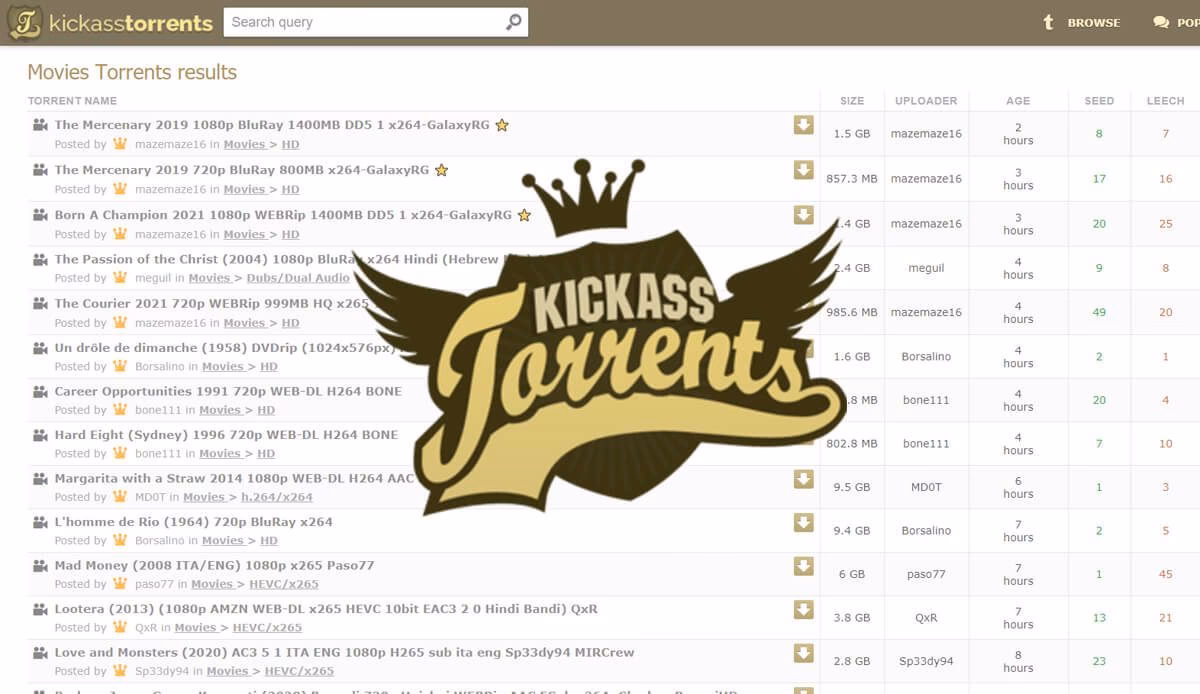1200x694 pixels.
Task: Click camera icon beside The Mercenary 1080p
Action: point(40,125)
